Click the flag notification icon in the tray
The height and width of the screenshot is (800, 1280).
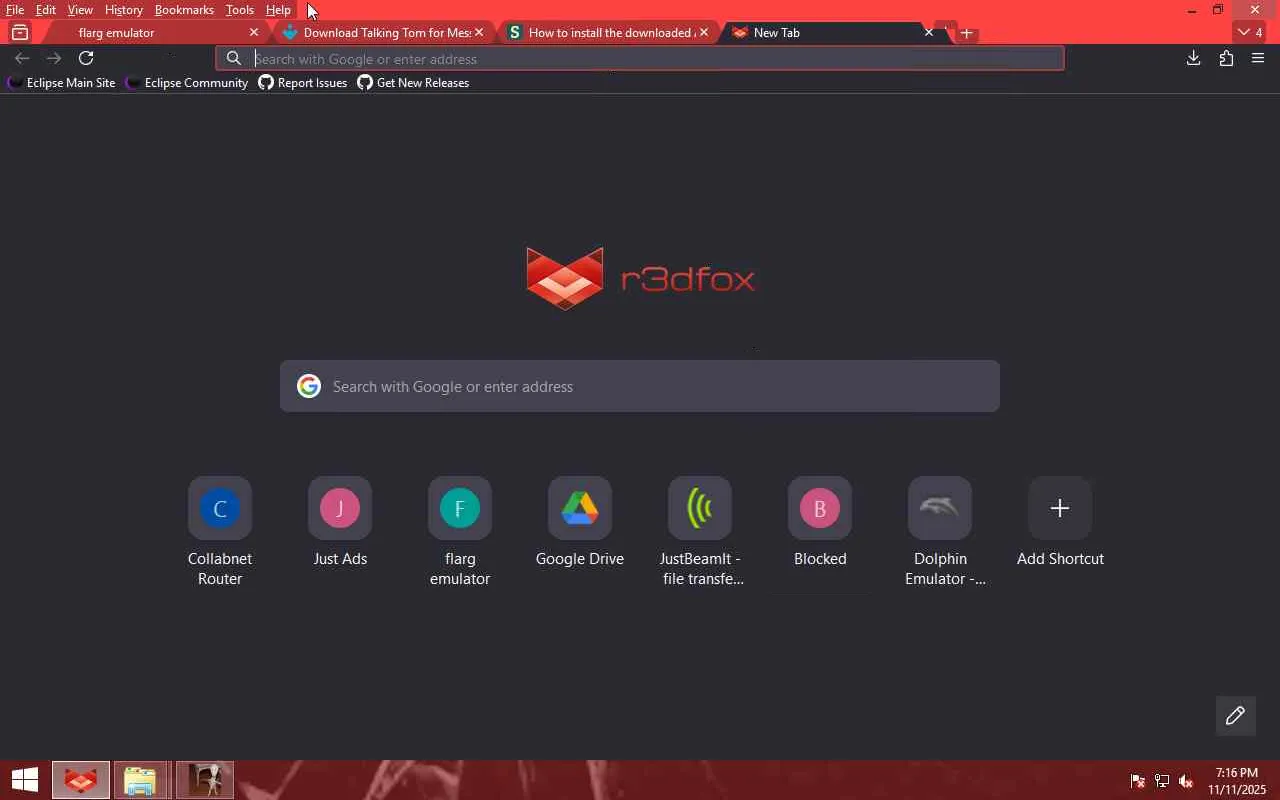pos(1138,781)
